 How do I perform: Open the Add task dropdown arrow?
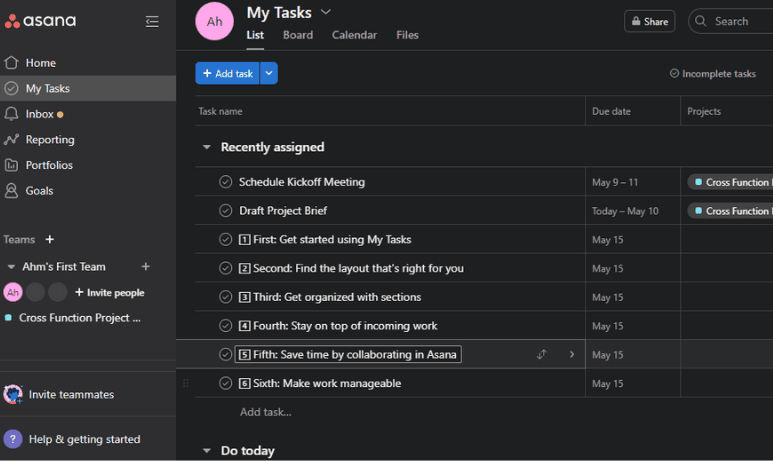tap(269, 73)
